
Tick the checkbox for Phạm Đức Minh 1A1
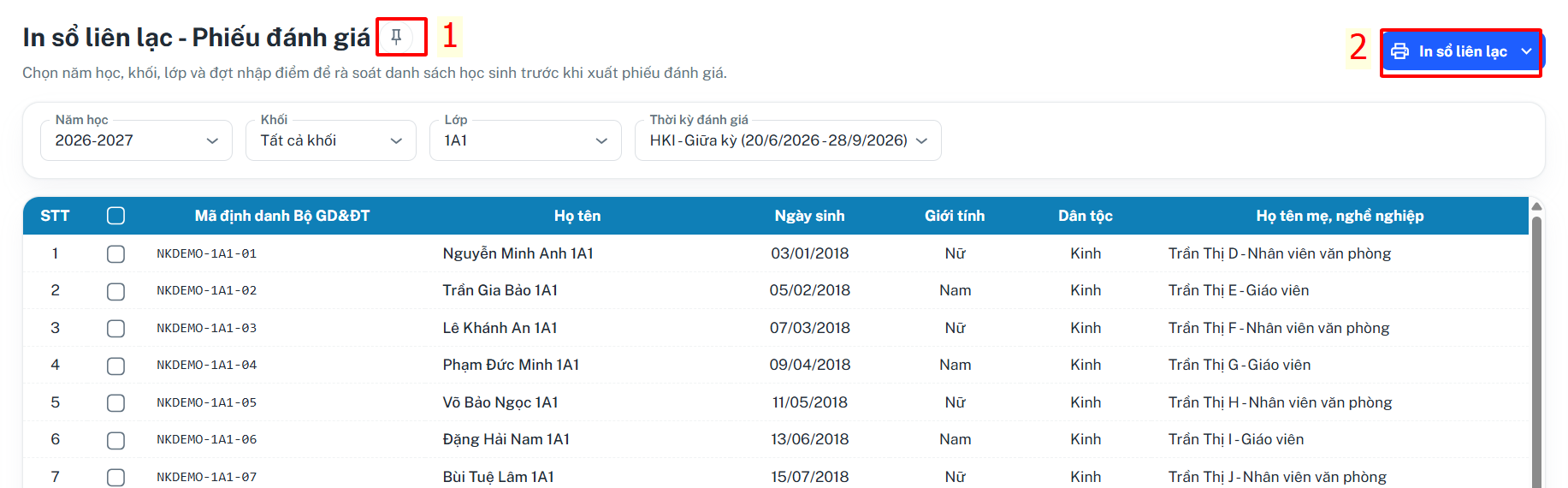[x=116, y=366]
